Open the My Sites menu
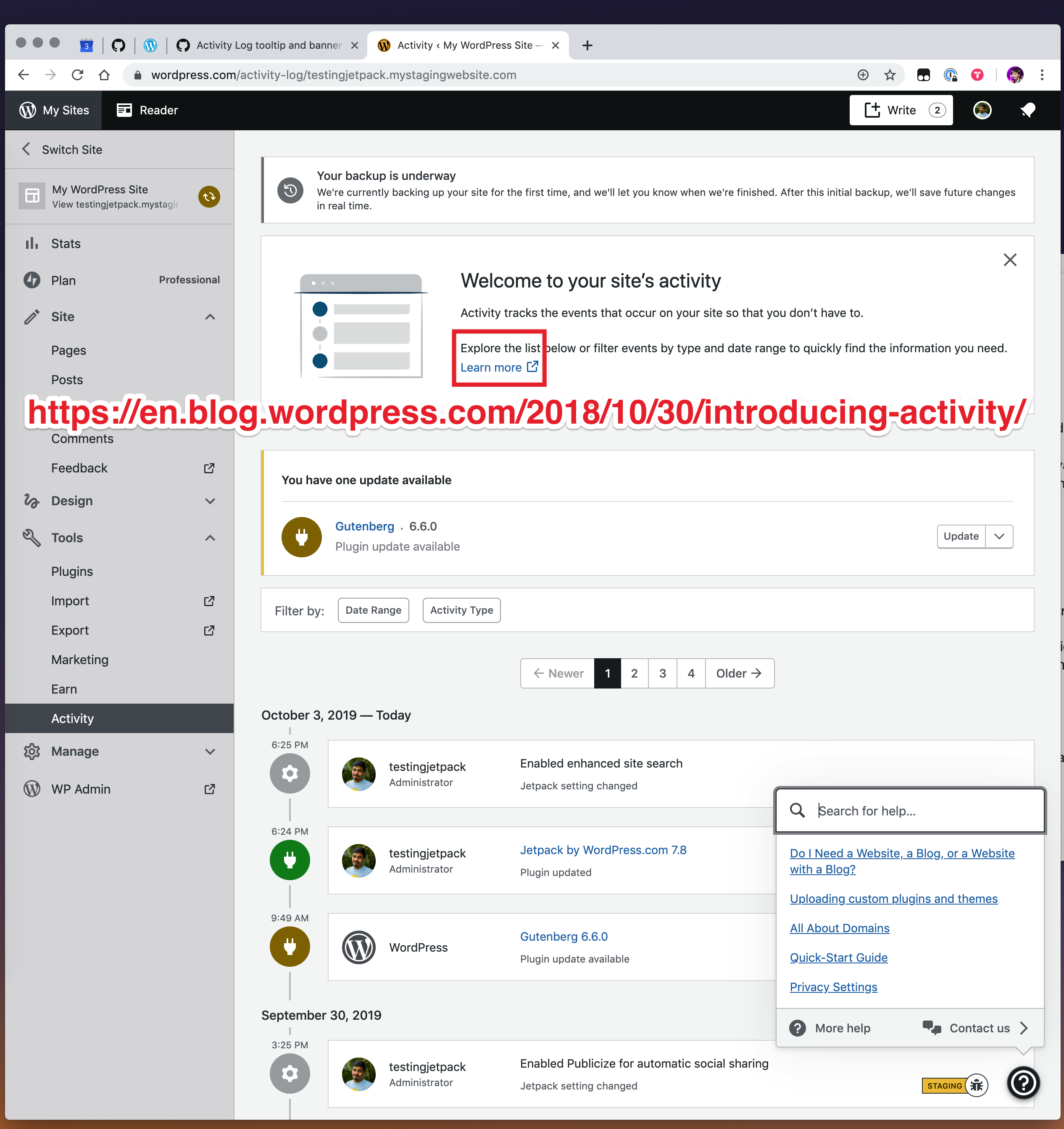This screenshot has height=1129, width=1064. coord(55,110)
